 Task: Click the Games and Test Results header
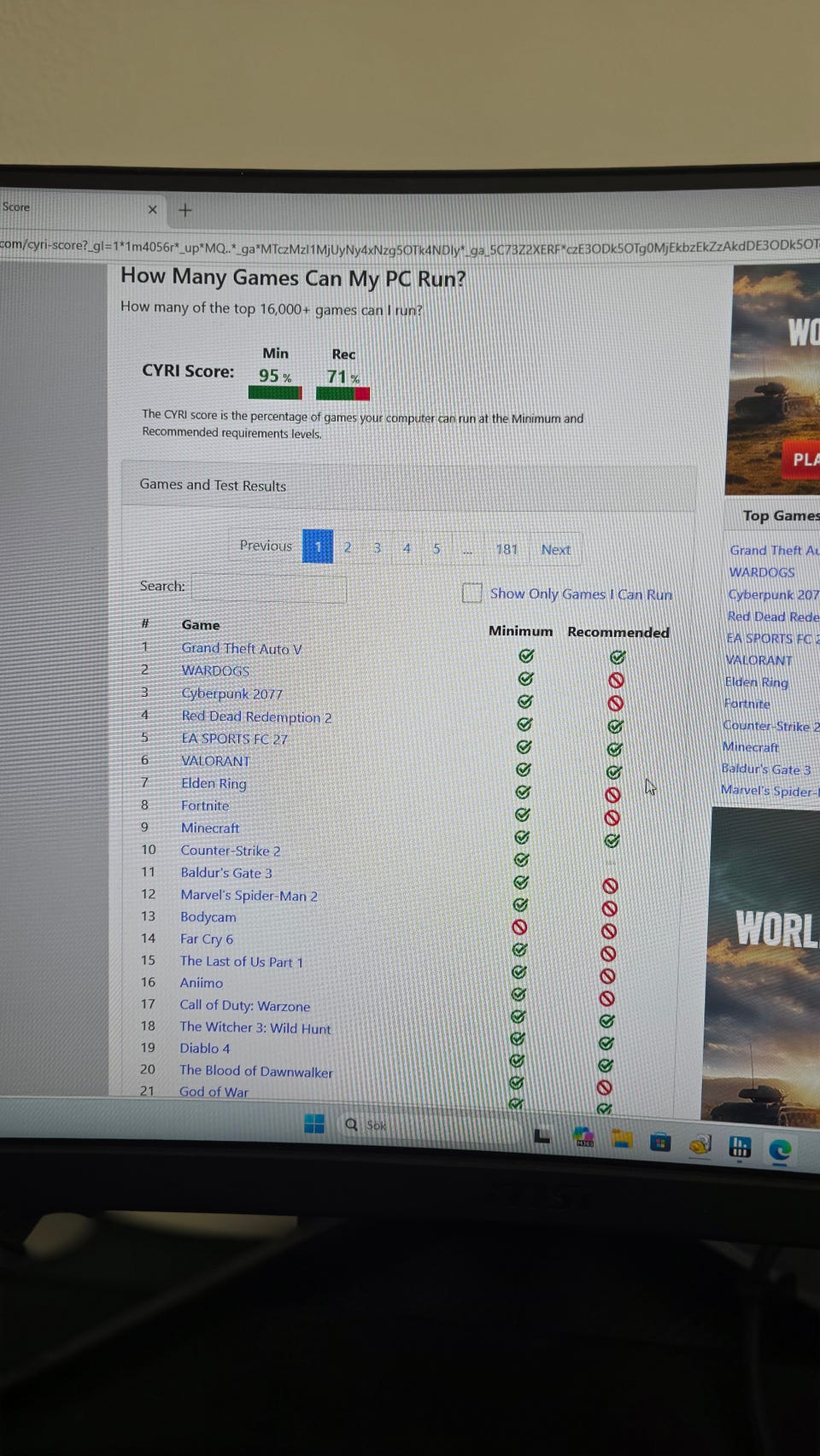408,486
